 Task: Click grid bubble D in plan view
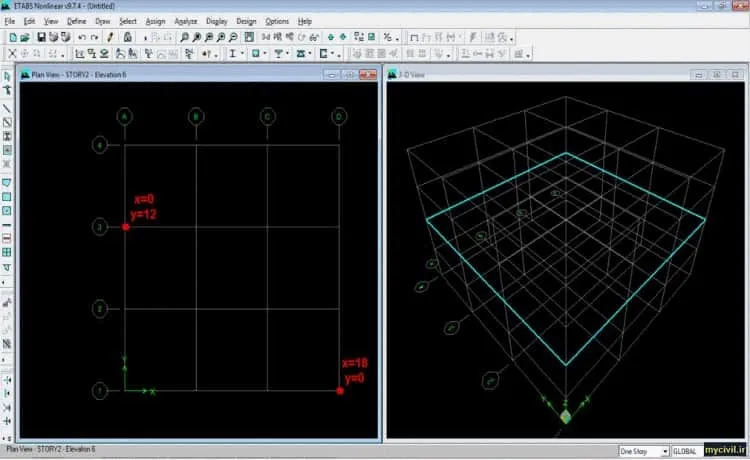coord(339,116)
